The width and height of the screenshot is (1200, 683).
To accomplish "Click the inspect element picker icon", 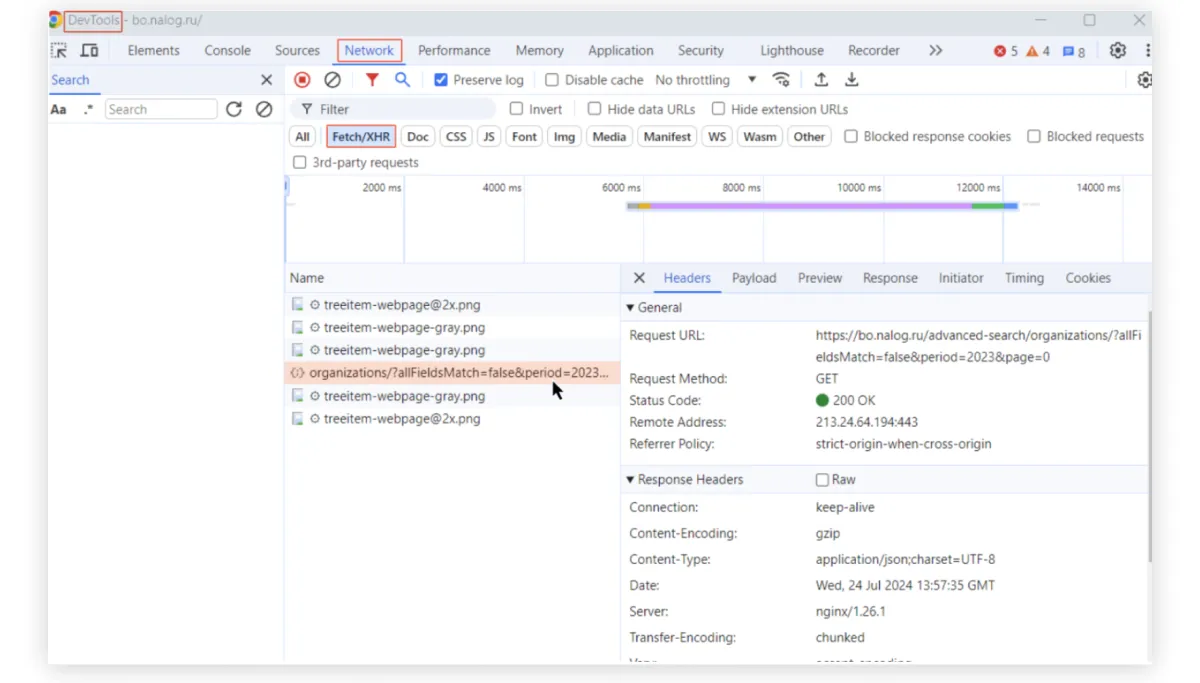I will point(59,51).
